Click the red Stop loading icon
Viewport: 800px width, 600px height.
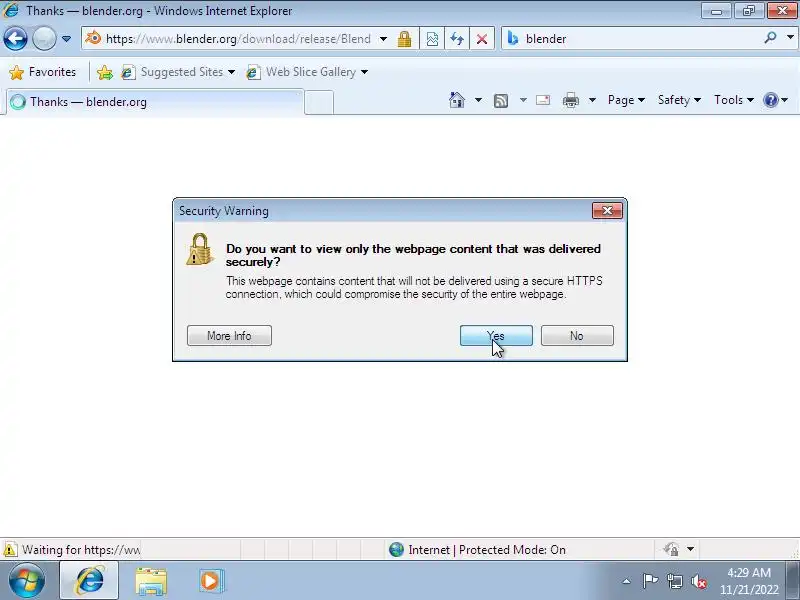[482, 39]
